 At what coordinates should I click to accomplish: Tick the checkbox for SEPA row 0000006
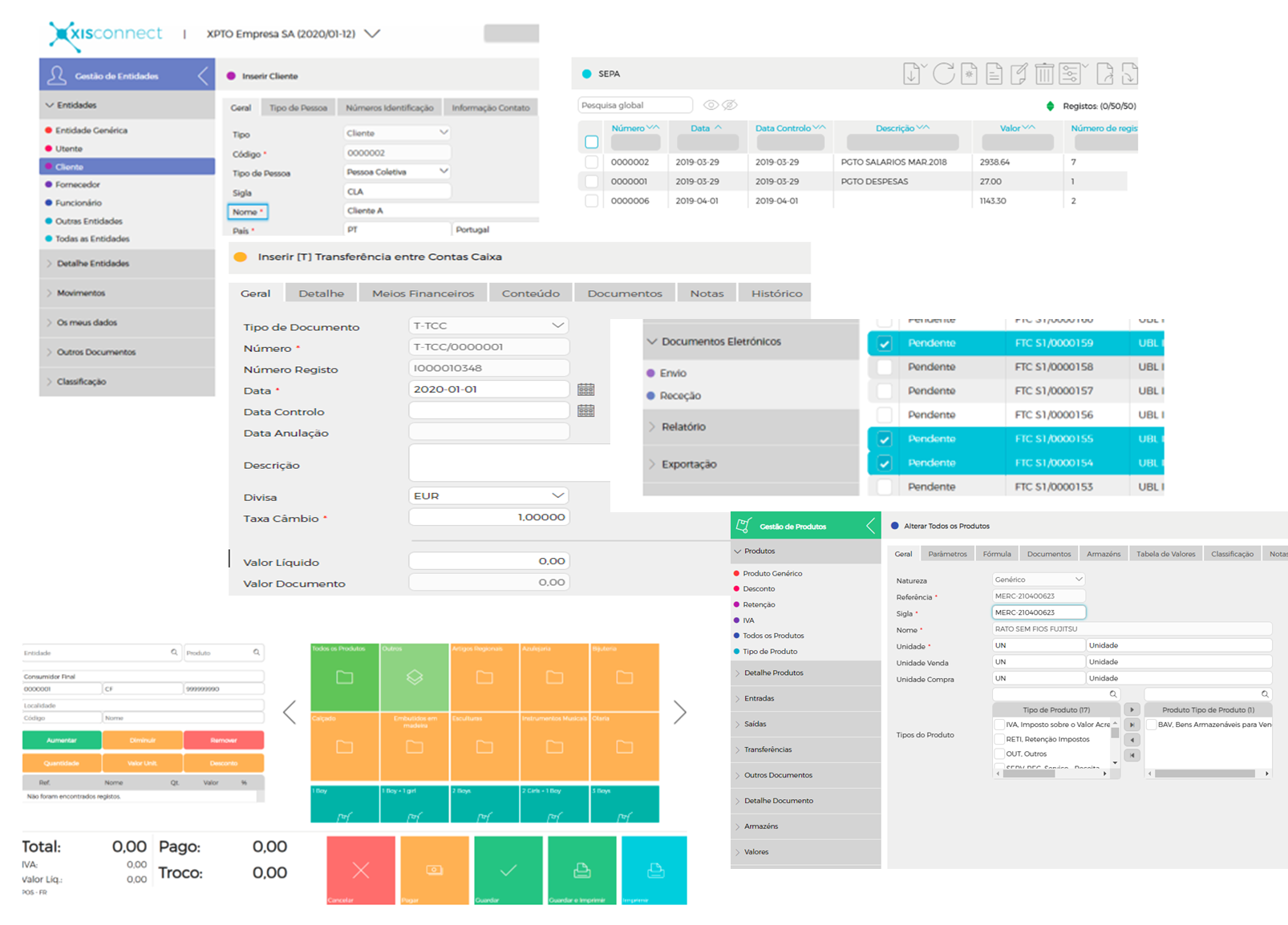(592, 201)
